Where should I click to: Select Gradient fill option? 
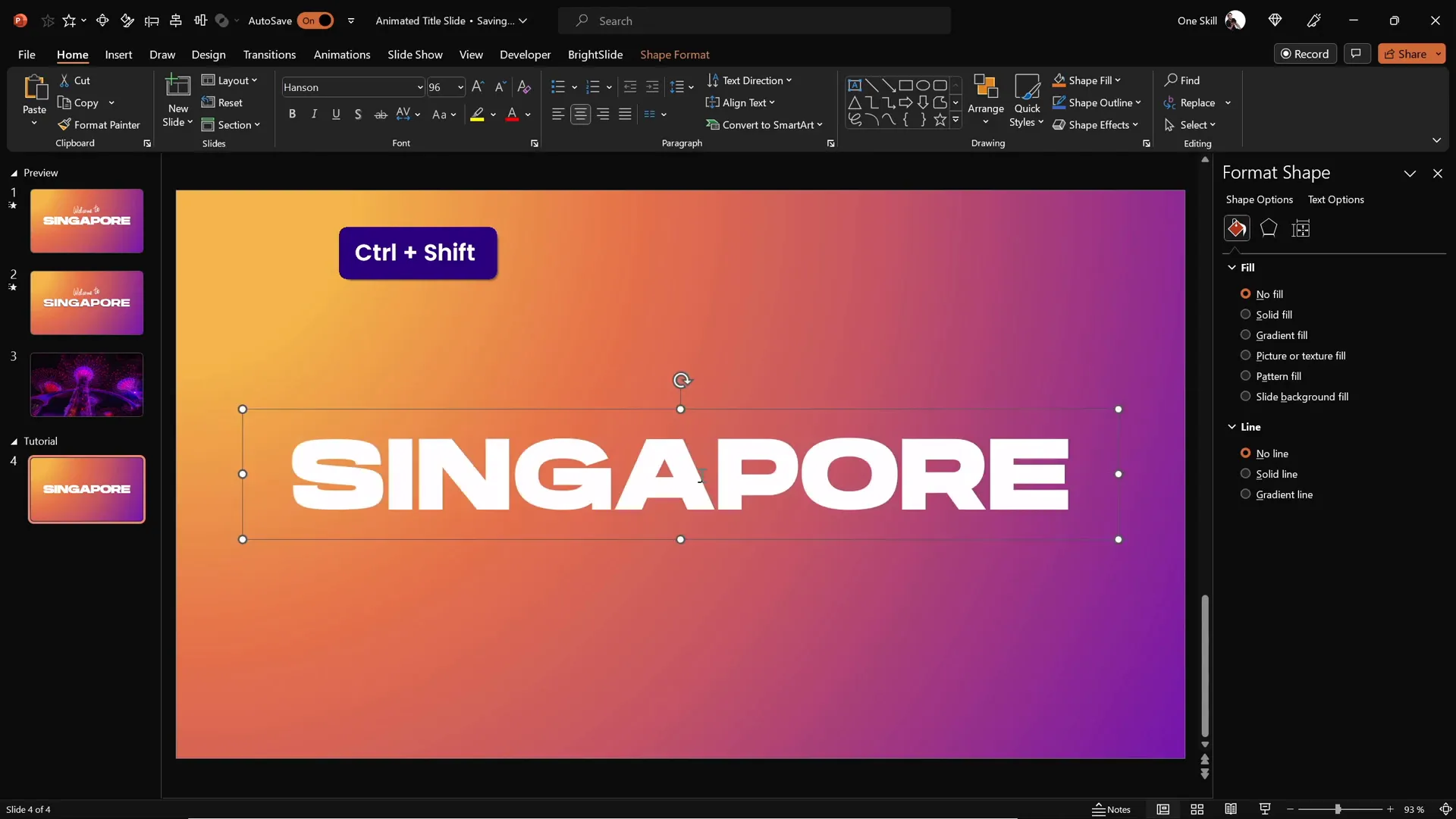tap(1274, 335)
